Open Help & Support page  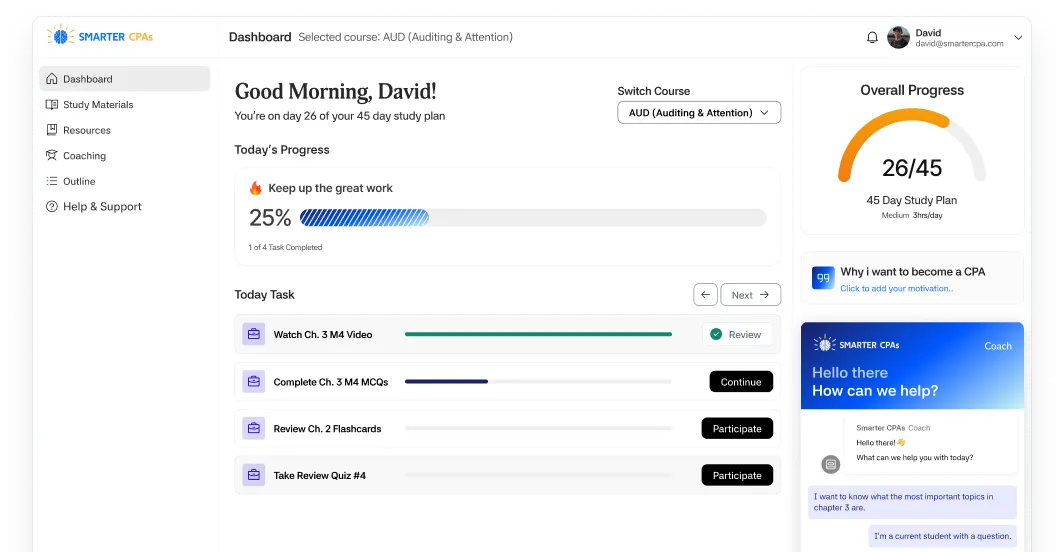[x=102, y=207]
